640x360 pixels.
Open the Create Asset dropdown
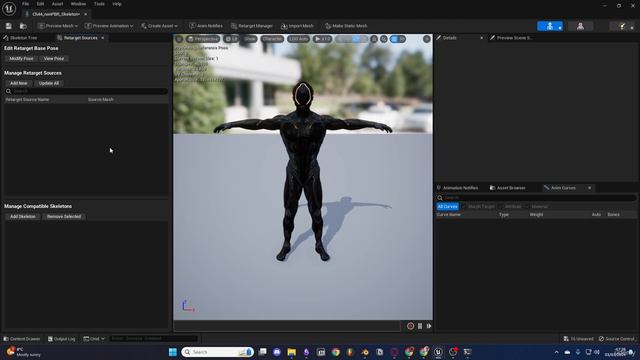tap(159, 26)
